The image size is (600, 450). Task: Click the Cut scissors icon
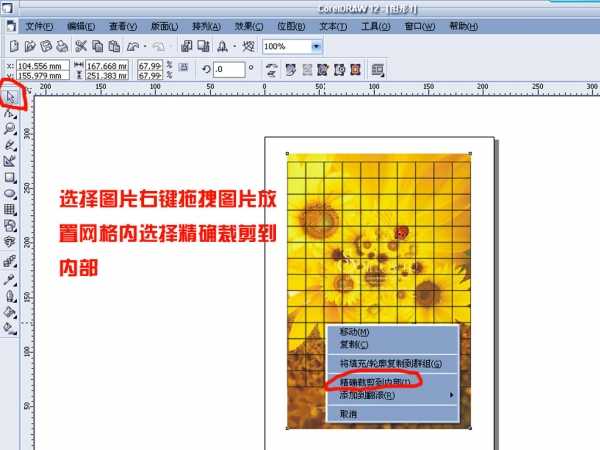point(81,46)
